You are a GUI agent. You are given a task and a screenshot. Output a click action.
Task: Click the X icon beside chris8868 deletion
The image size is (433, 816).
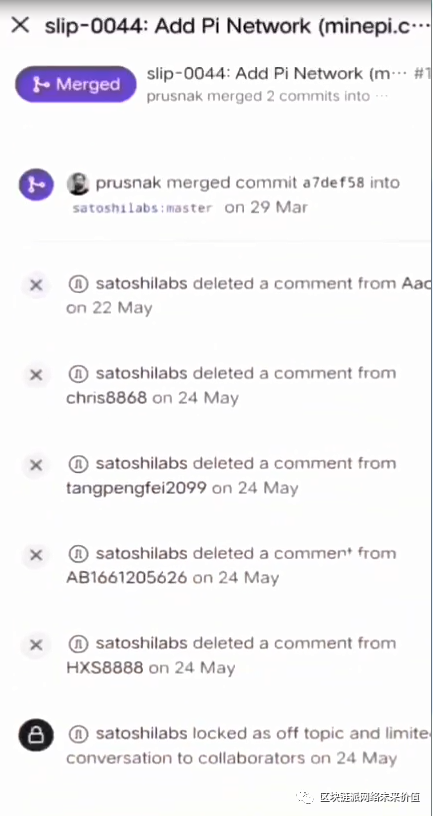[x=36, y=375]
